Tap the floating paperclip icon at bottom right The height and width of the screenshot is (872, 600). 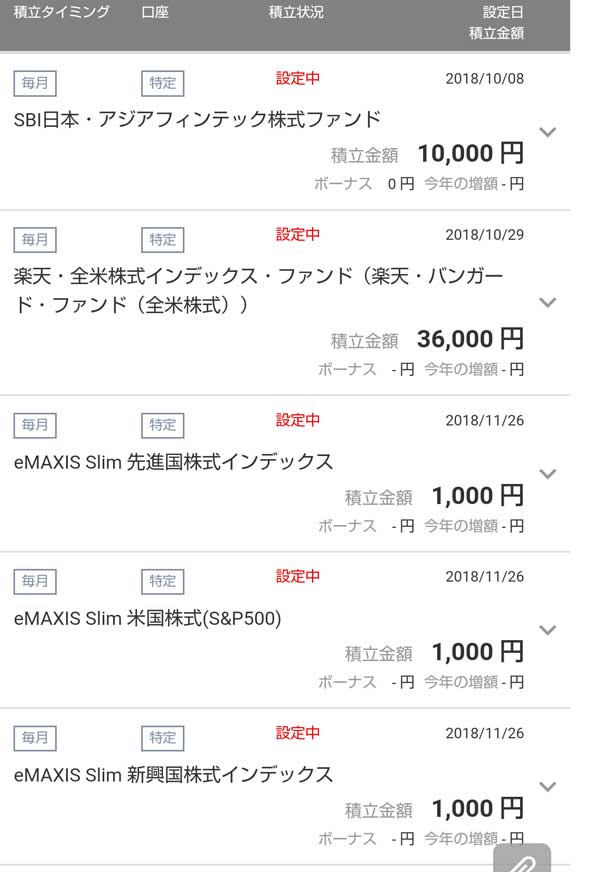(522, 861)
